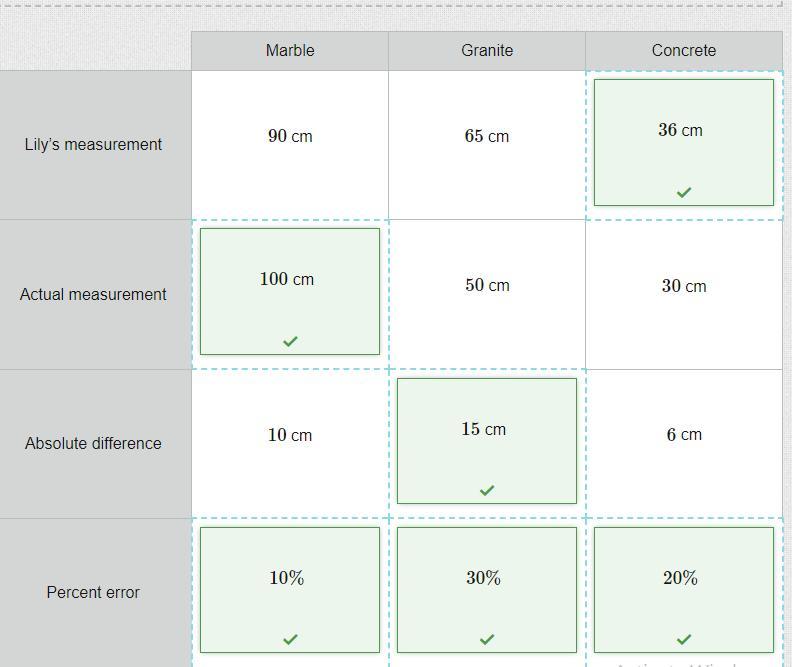
Task: Click the checkmark under 20%
Action: click(684, 639)
